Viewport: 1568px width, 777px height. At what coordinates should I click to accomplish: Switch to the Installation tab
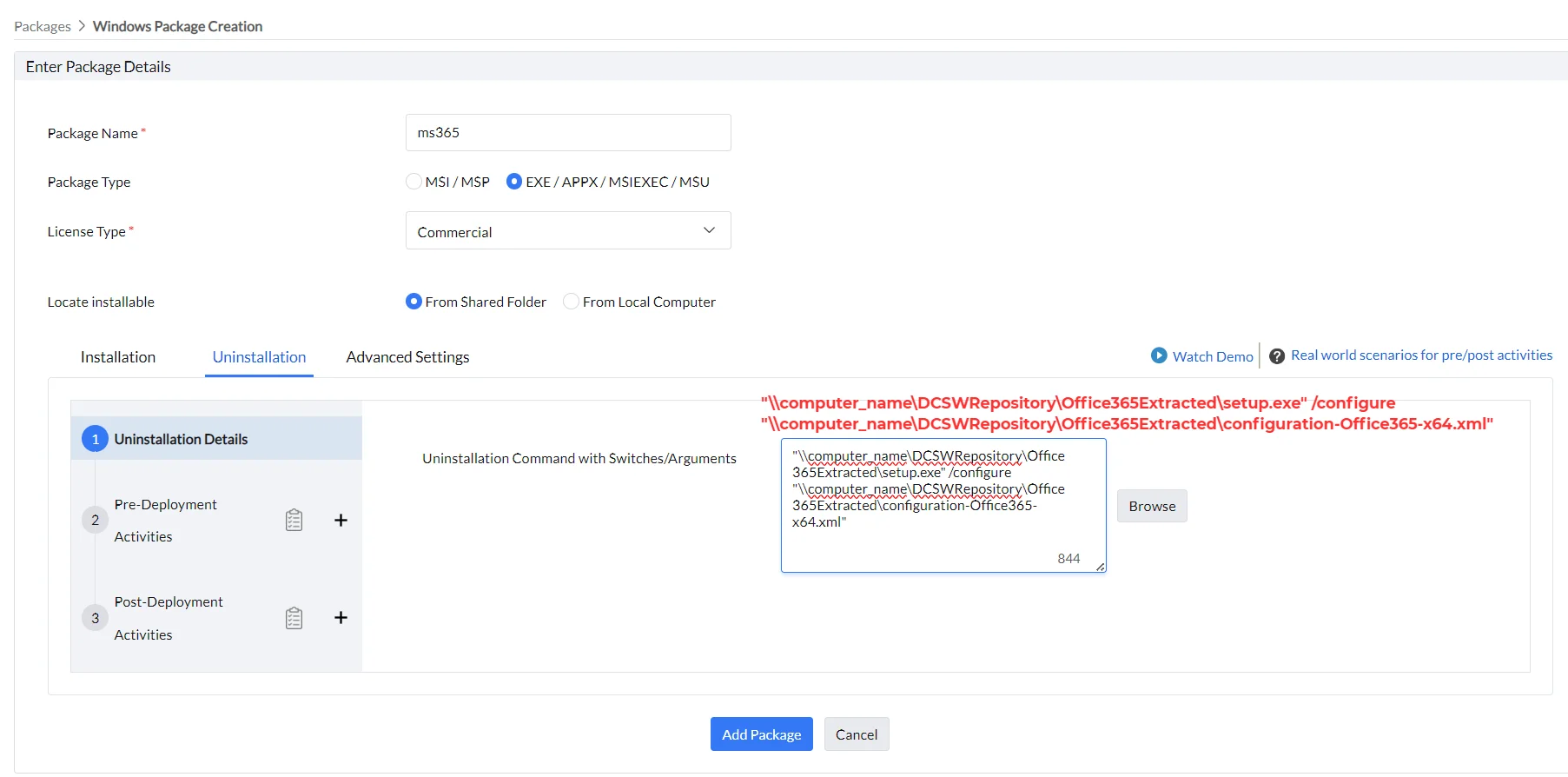pyautogui.click(x=118, y=357)
